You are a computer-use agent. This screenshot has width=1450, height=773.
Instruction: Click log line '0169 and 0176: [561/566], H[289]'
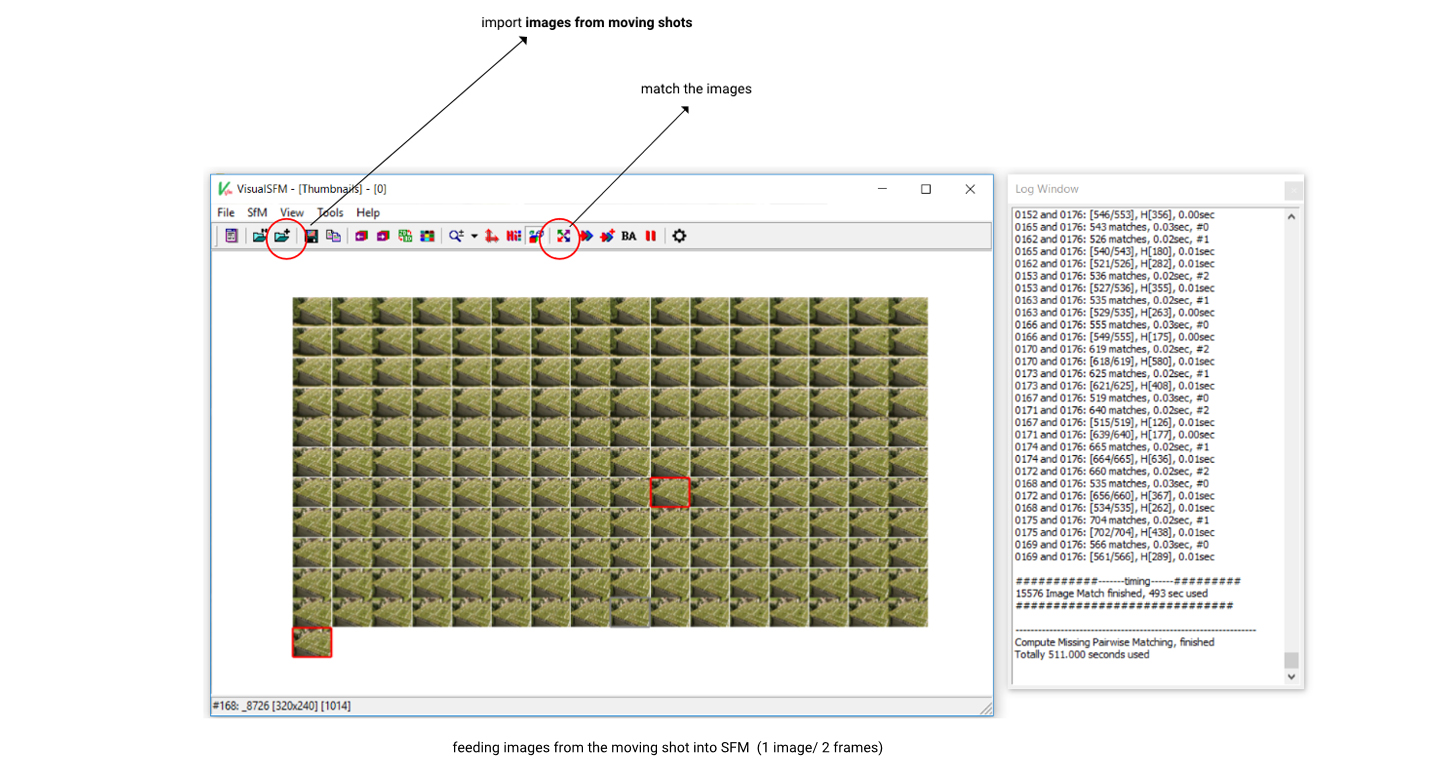tap(1115, 557)
